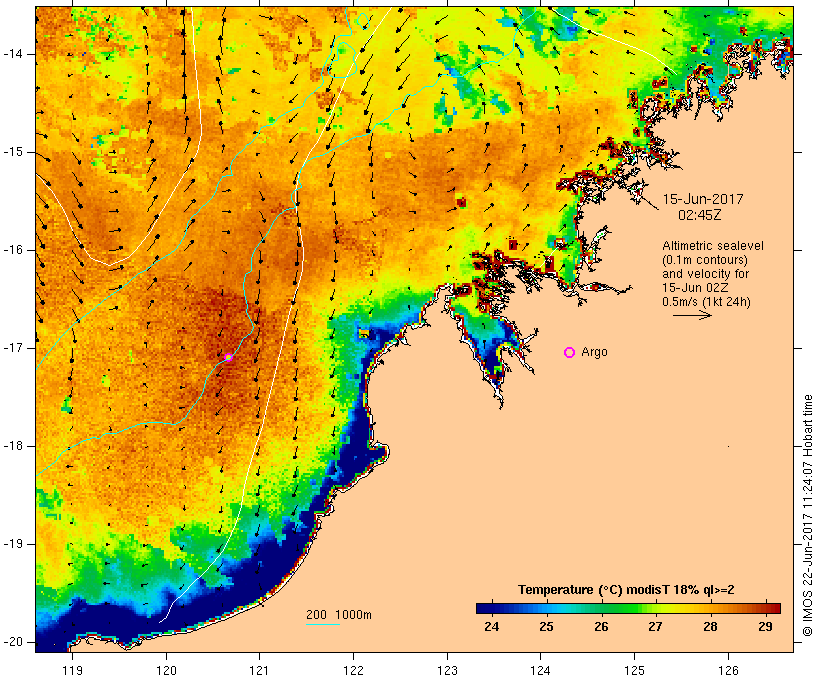Click the latitude axis label '-17'

pos(13,348)
